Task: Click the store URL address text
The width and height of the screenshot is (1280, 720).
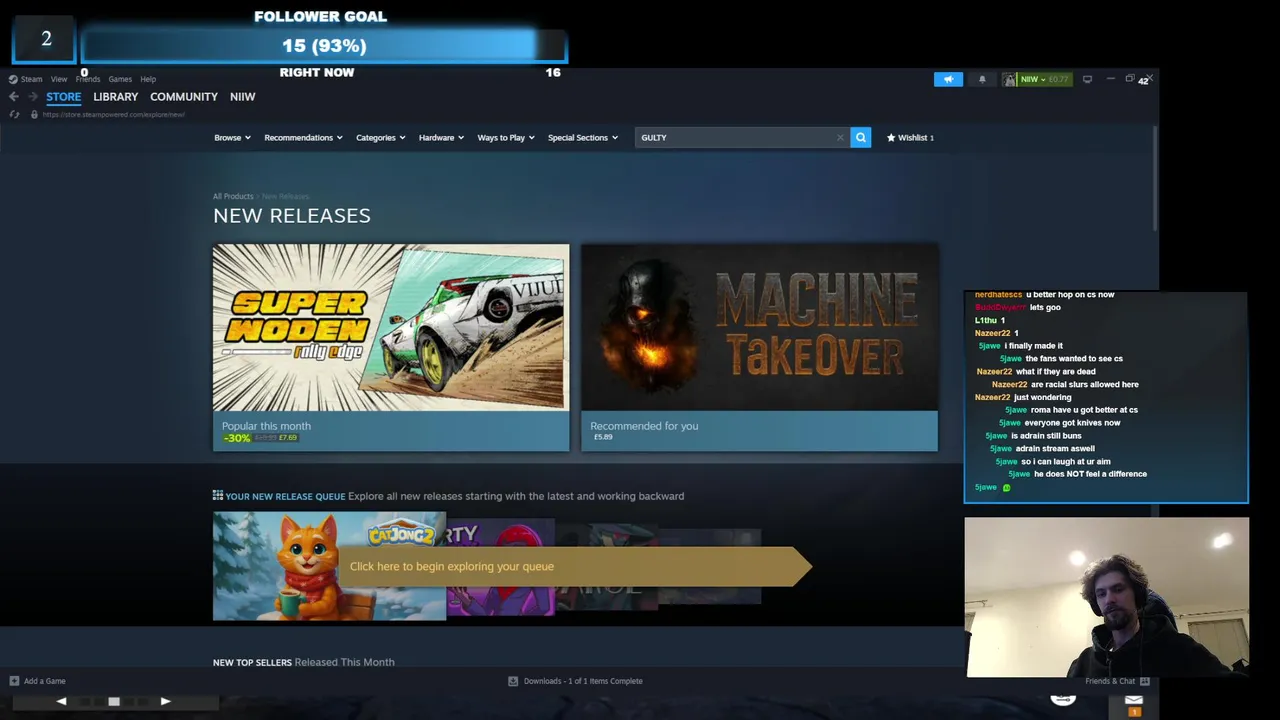Action: click(x=113, y=114)
